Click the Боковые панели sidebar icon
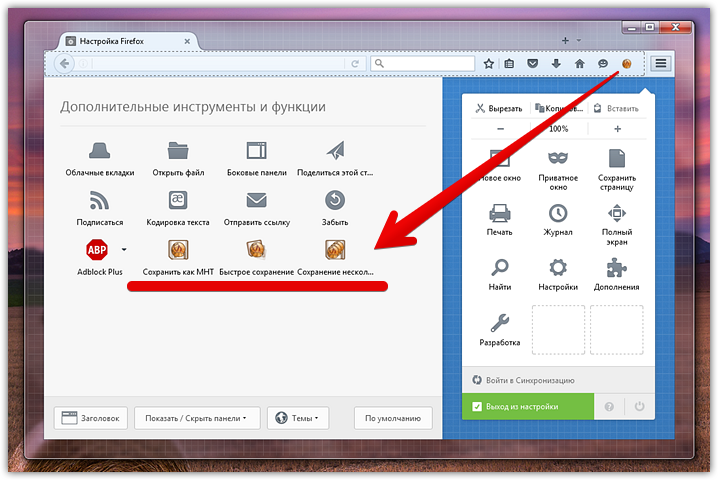This screenshot has width=718, height=480. [x=256, y=150]
